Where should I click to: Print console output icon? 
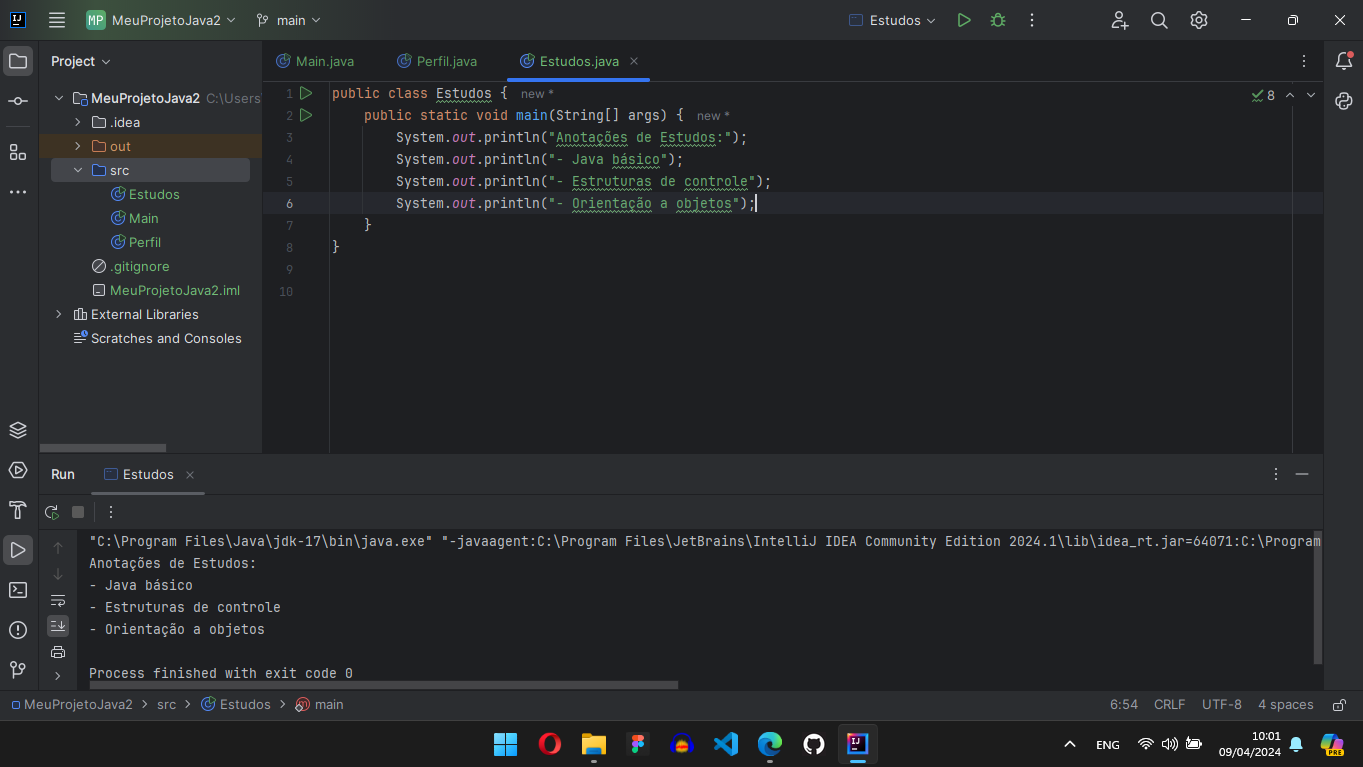(58, 652)
